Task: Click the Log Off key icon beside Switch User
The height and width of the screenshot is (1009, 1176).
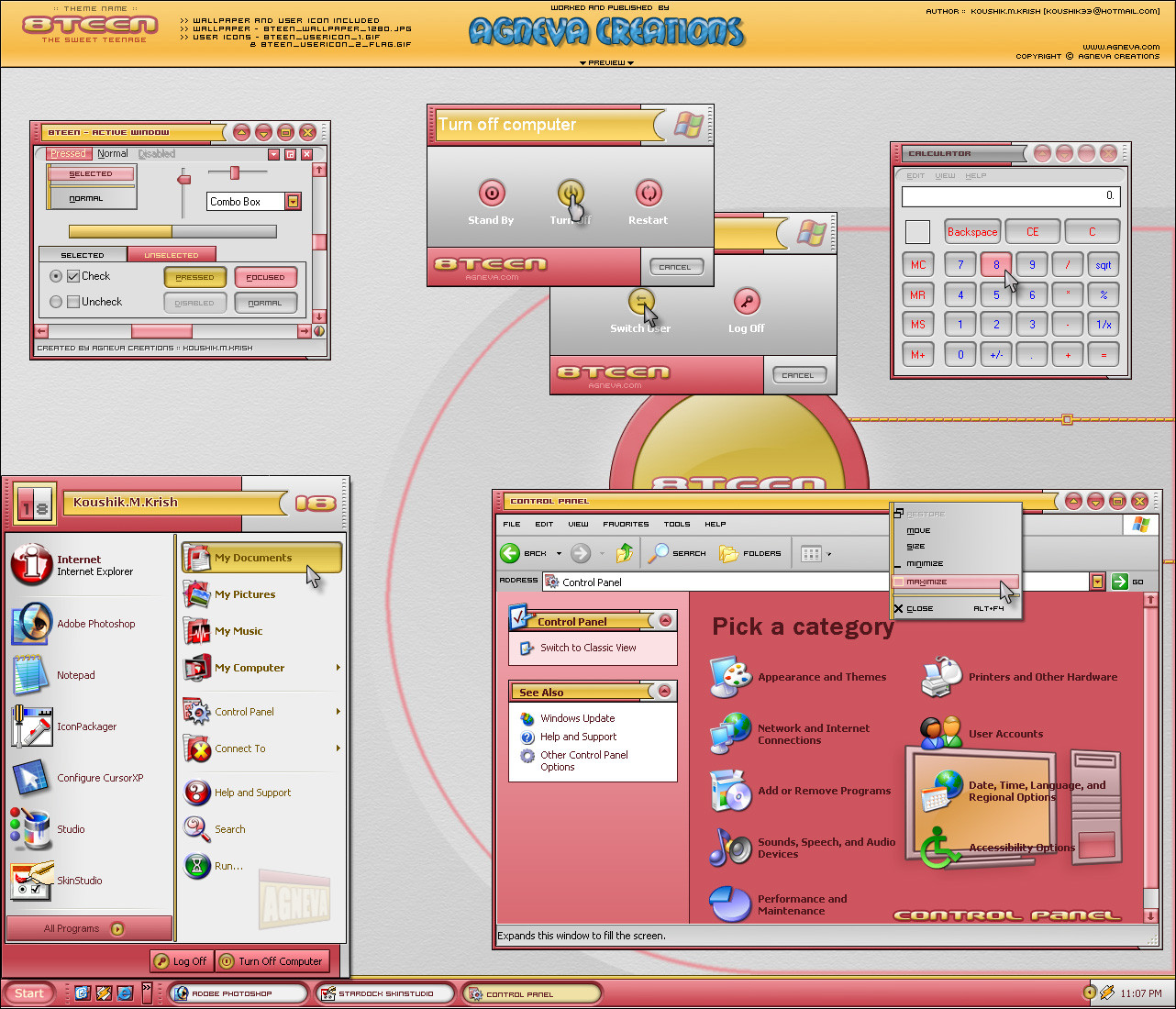Action: 748,301
